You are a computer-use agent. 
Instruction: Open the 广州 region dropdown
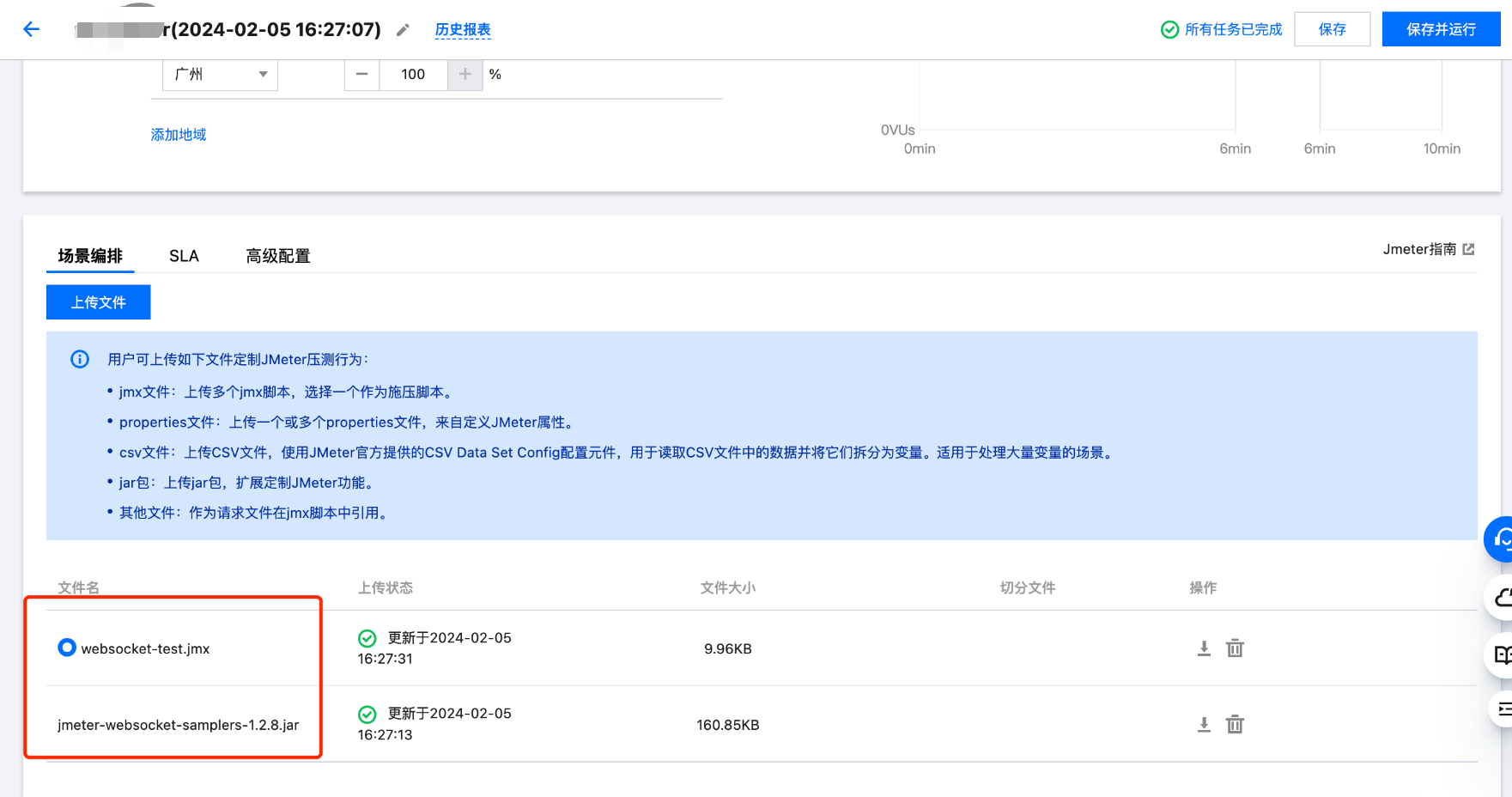pyautogui.click(x=220, y=75)
